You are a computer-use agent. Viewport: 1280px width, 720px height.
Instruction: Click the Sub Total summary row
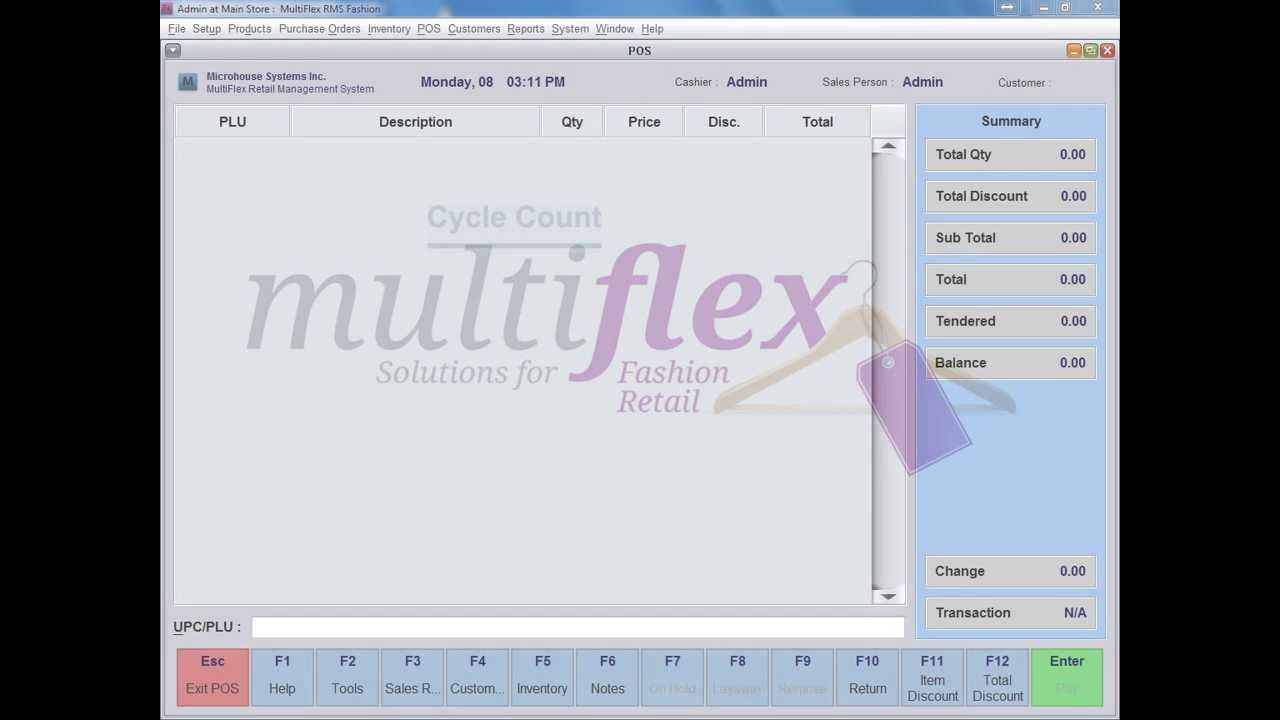[1011, 238]
